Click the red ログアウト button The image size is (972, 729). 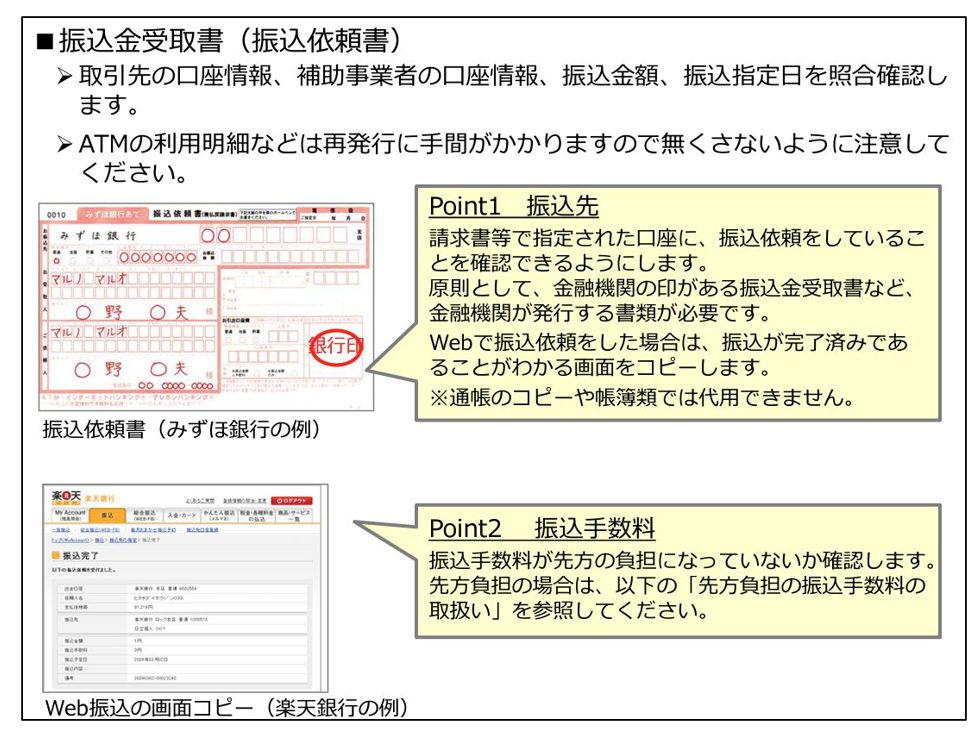292,499
